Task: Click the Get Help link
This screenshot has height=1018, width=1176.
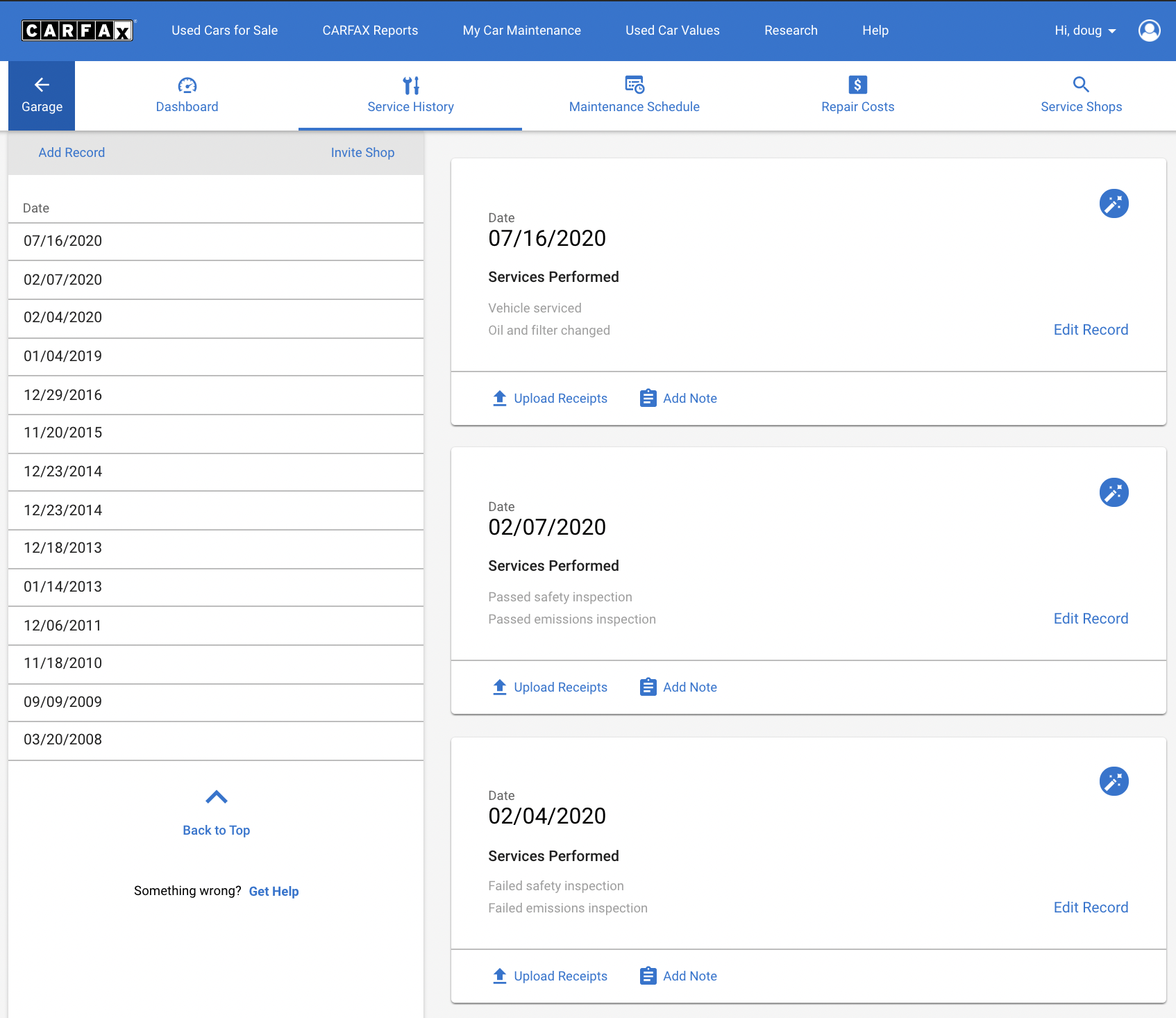Action: [x=274, y=892]
